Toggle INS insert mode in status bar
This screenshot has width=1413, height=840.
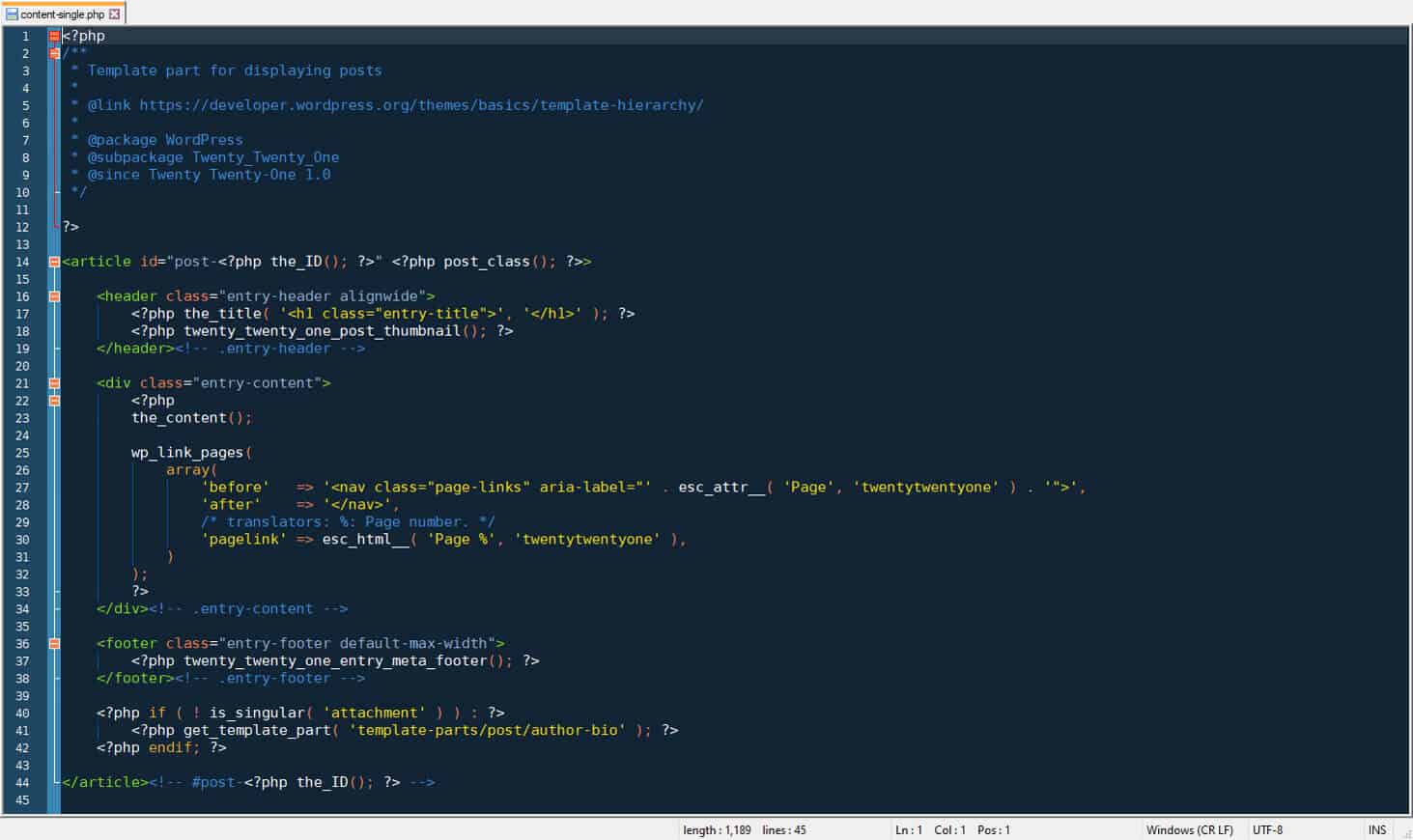(1376, 830)
